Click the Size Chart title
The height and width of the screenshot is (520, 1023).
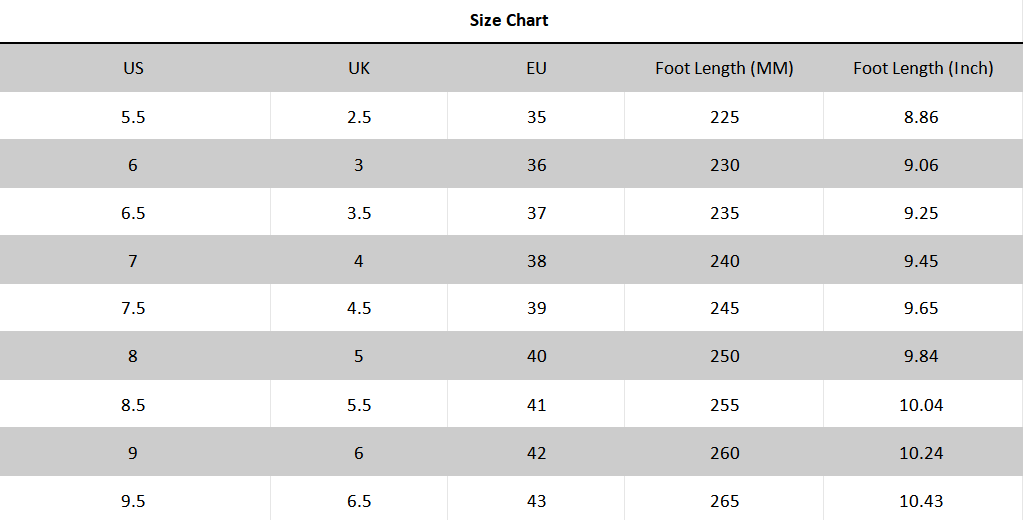[509, 20]
